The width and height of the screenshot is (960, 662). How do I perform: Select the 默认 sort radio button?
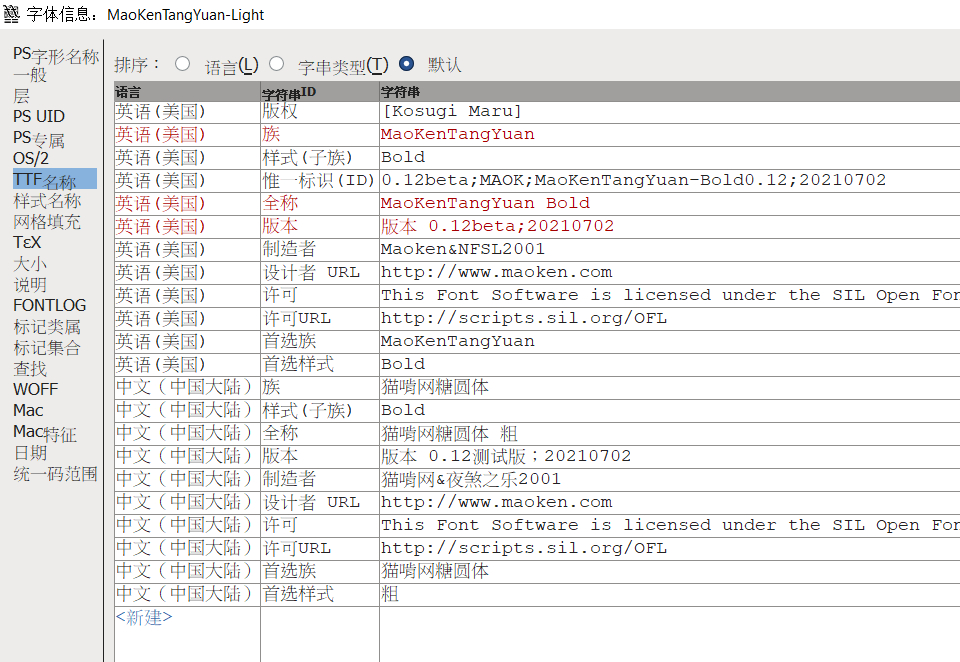pyautogui.click(x=406, y=64)
